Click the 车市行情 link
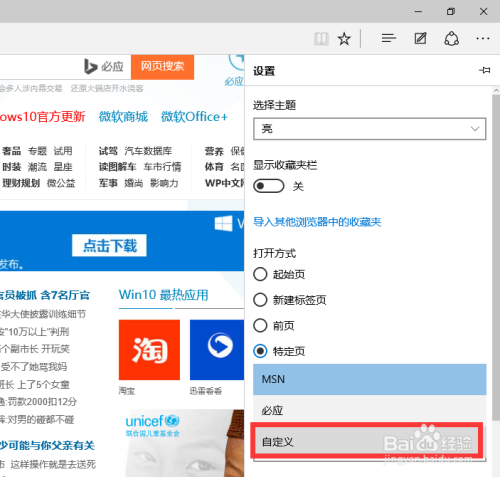 (x=162, y=167)
